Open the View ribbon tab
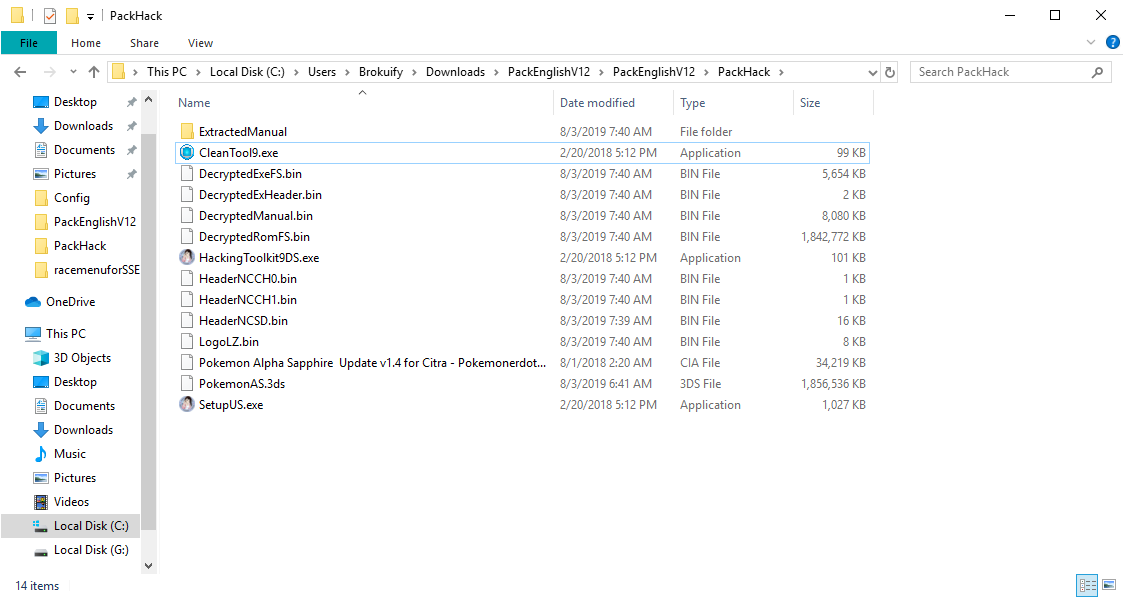 point(201,43)
